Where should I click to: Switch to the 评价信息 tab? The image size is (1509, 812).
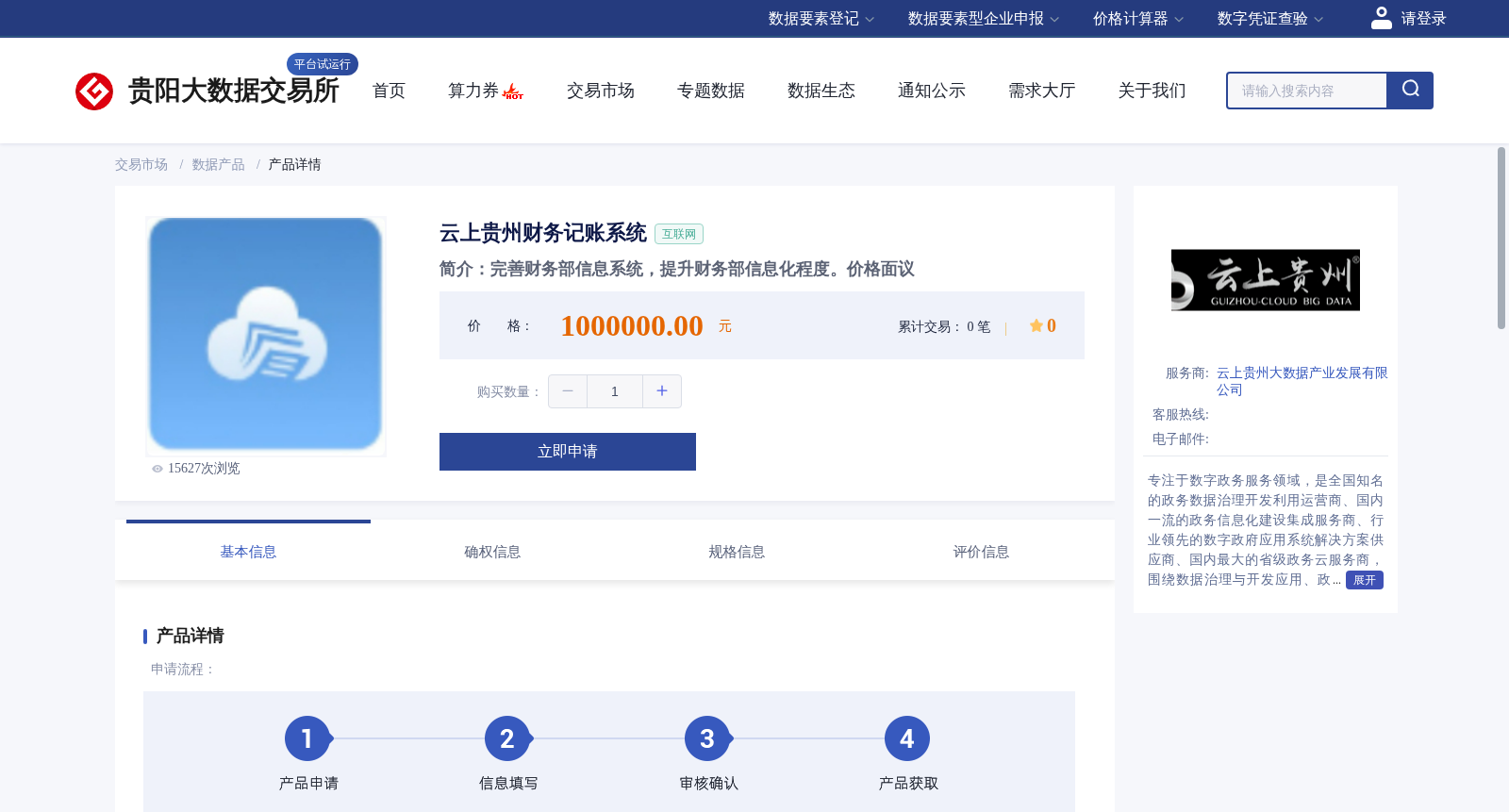pyautogui.click(x=981, y=552)
